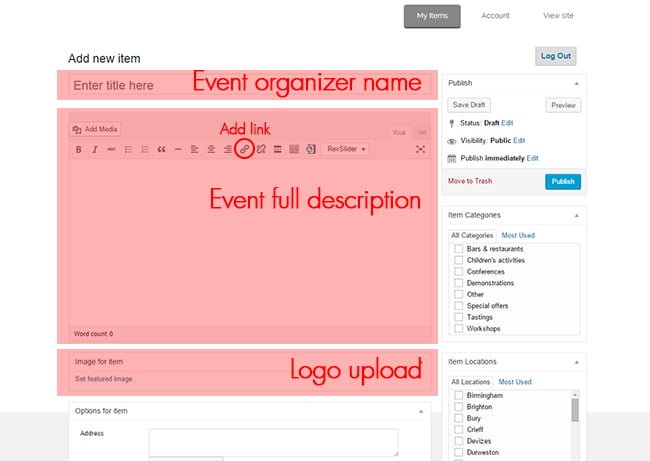Click the Save Draft button
The height and width of the screenshot is (461, 650).
click(x=469, y=105)
